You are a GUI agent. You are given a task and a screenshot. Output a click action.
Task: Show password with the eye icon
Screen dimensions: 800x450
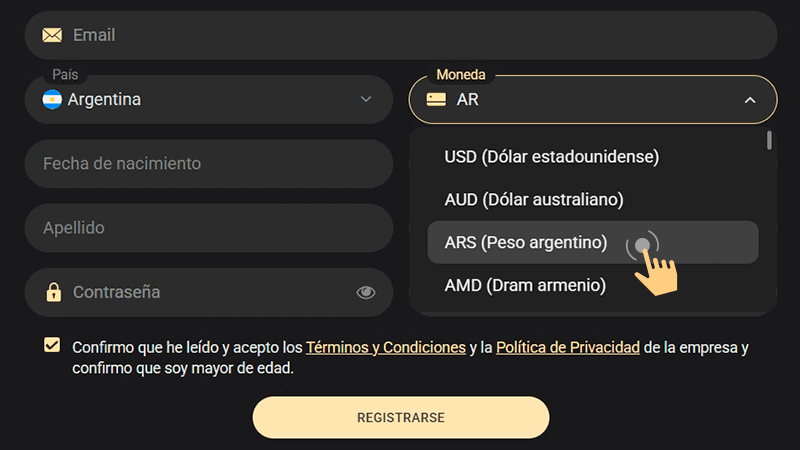(366, 292)
